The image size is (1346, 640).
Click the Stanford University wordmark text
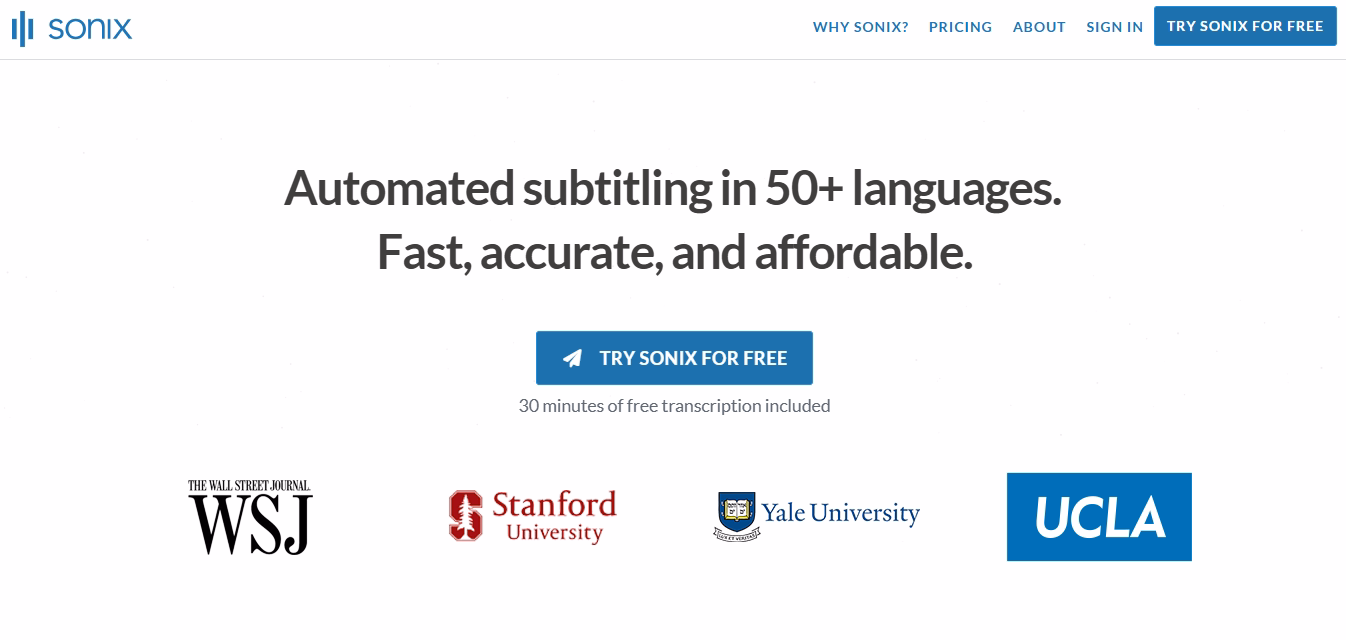[554, 515]
